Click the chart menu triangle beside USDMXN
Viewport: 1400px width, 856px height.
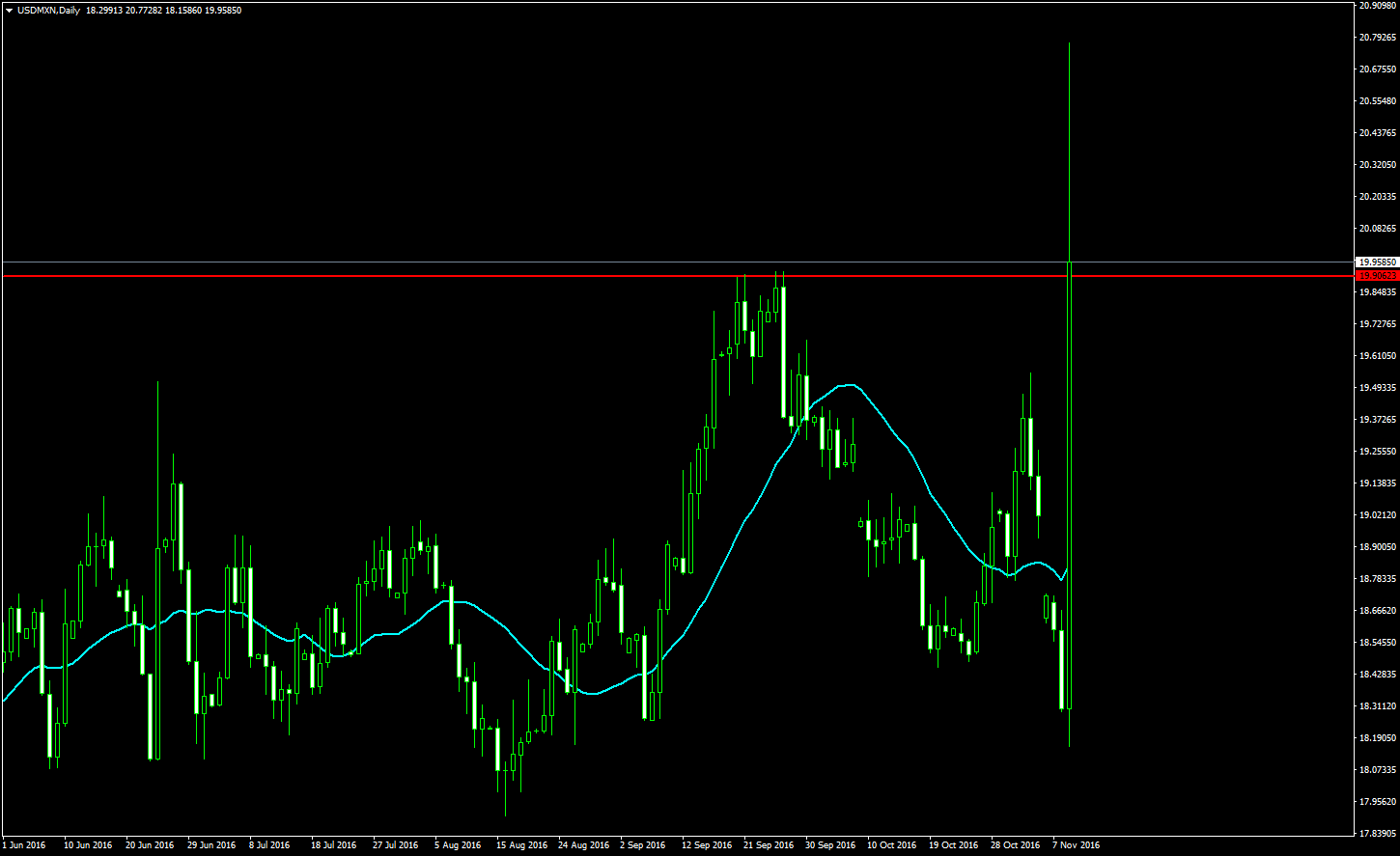pos(9,10)
